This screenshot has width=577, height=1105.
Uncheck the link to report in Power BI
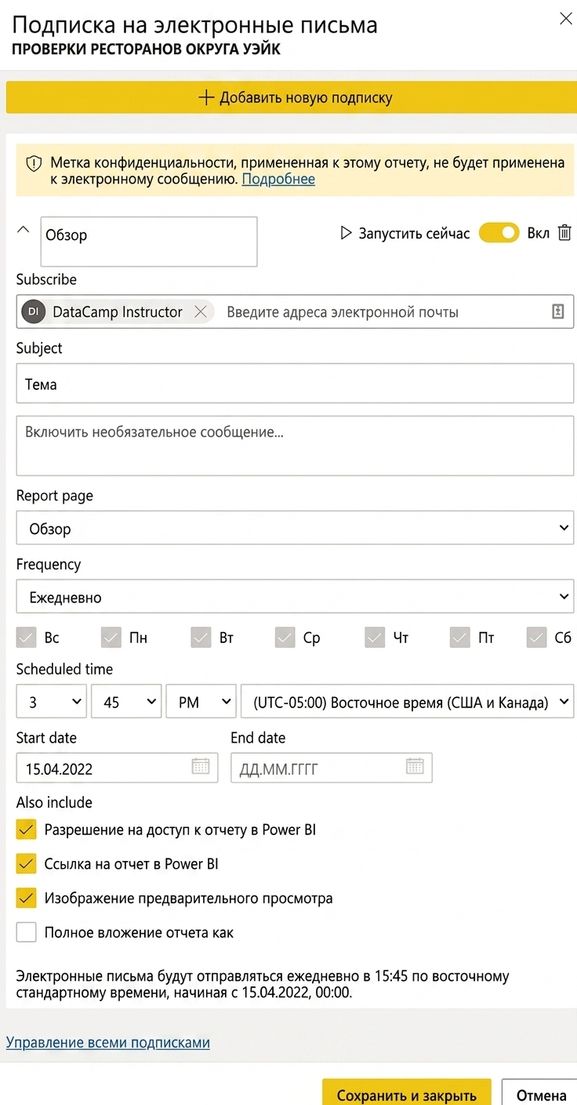tap(26, 864)
